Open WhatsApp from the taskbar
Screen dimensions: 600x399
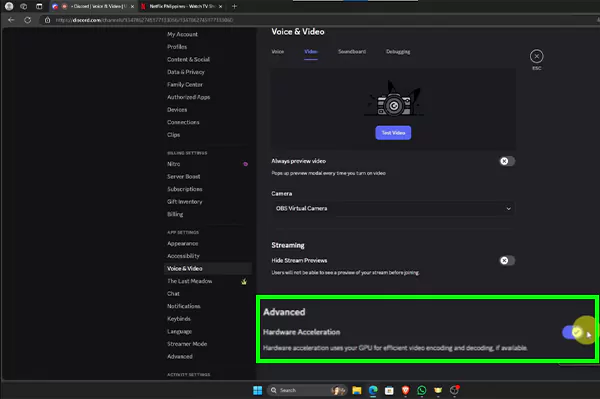(422, 390)
